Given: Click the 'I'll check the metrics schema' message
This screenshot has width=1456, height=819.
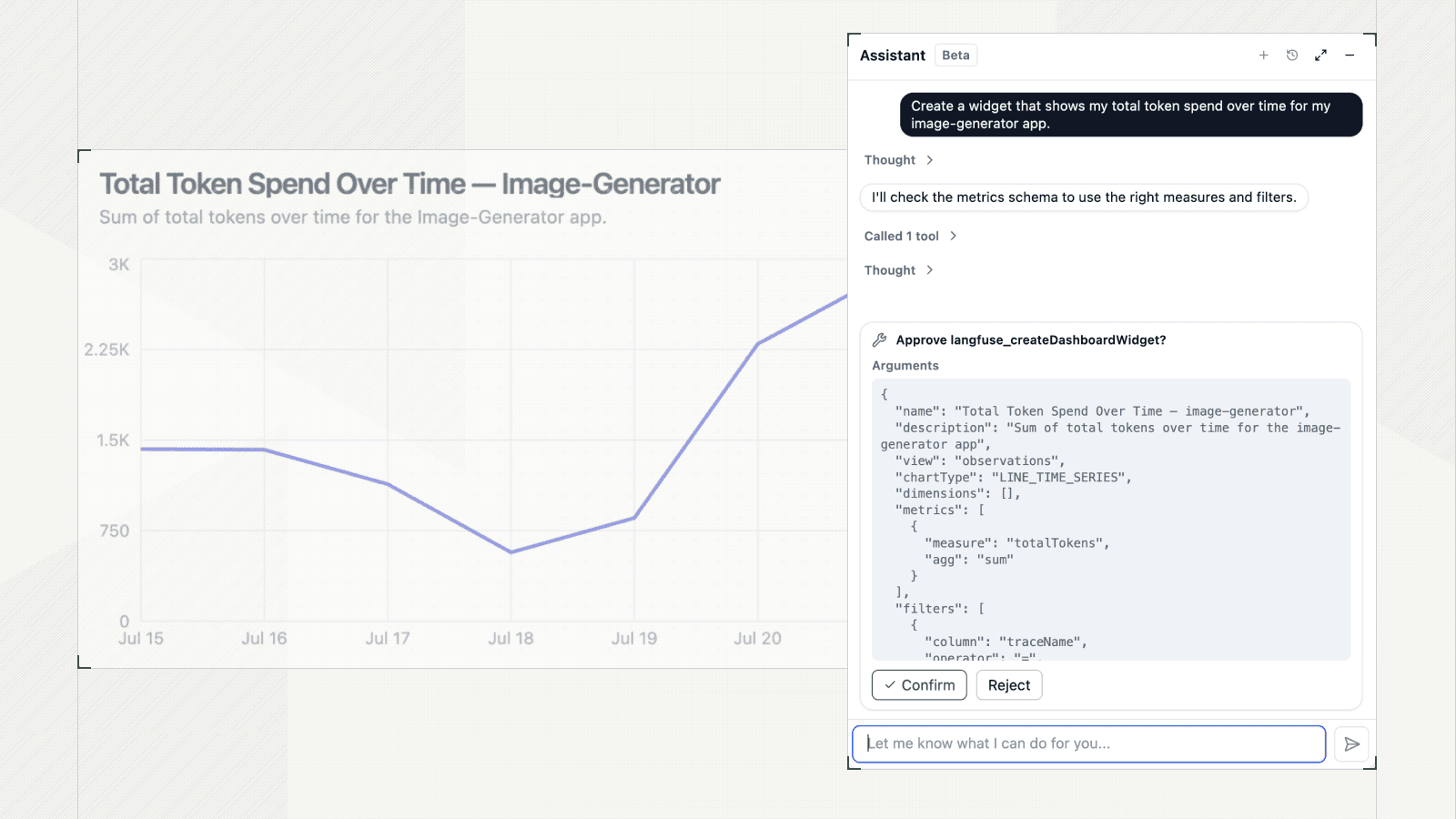Looking at the screenshot, I should point(1084,197).
